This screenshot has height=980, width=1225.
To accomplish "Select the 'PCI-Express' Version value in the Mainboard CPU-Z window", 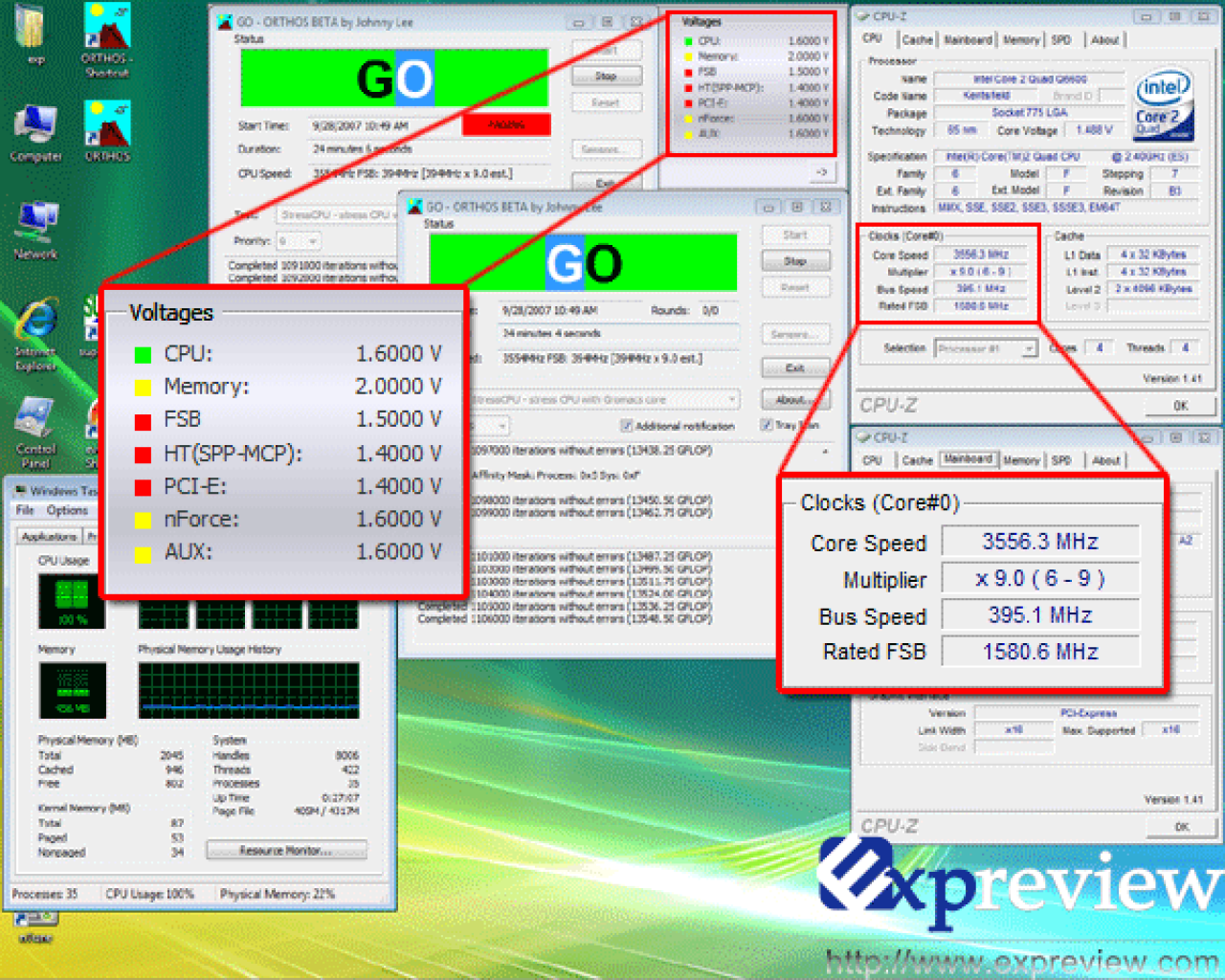I will (x=1088, y=714).
